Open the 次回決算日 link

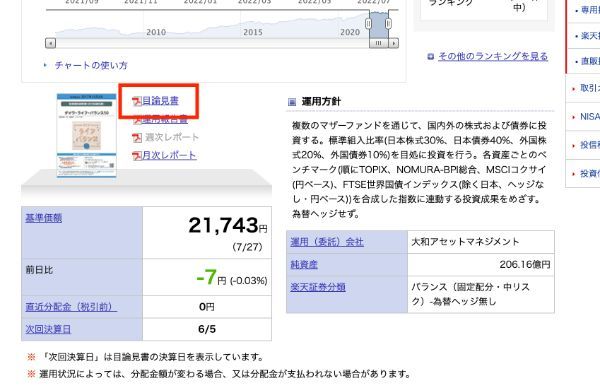48,329
